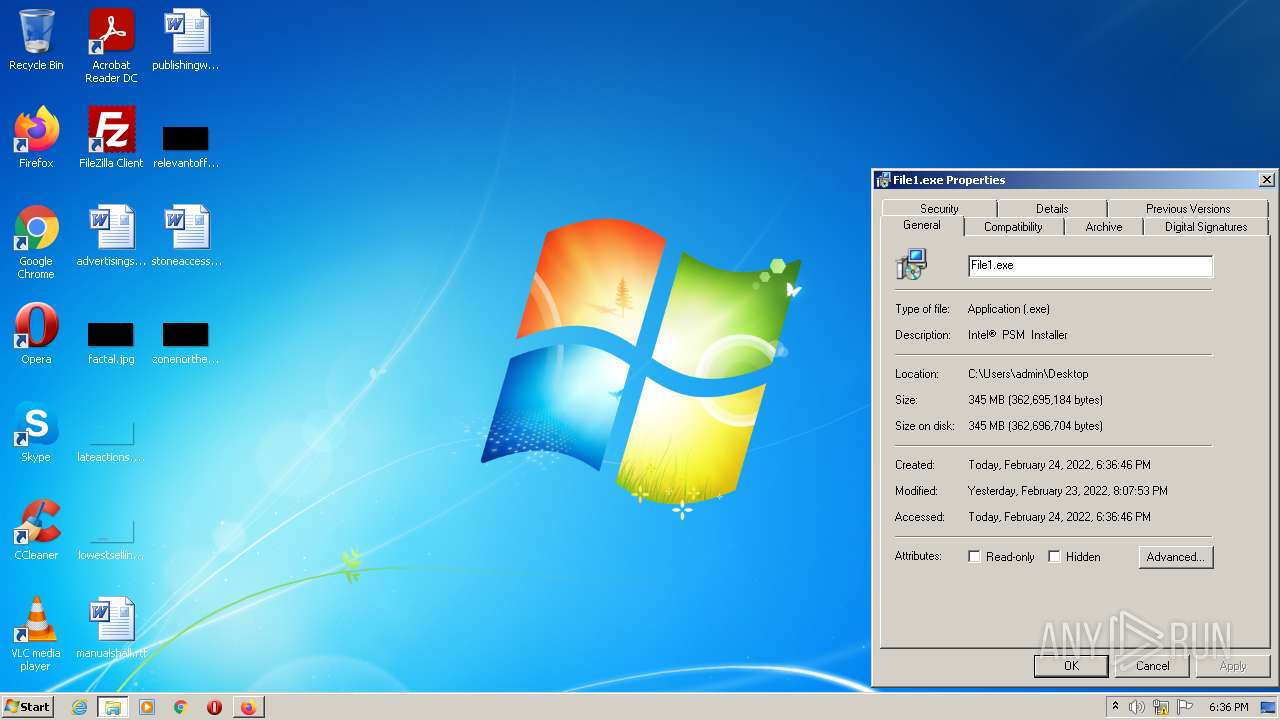Switch to the Details tab
The width and height of the screenshot is (1280, 720).
click(1052, 209)
